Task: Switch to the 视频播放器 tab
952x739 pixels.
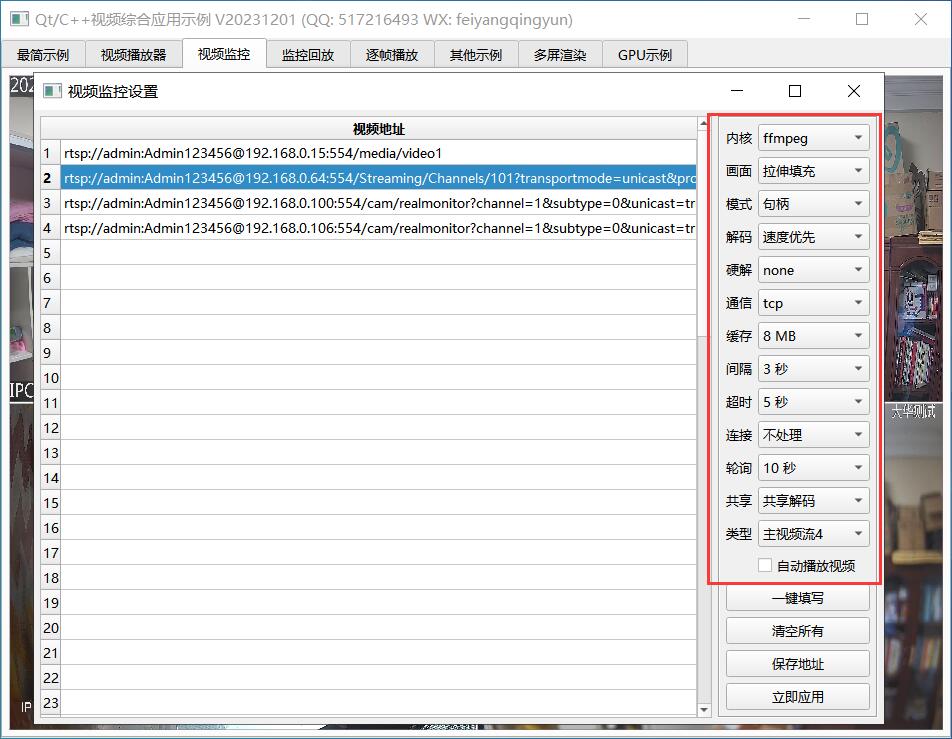Action: (x=133, y=55)
